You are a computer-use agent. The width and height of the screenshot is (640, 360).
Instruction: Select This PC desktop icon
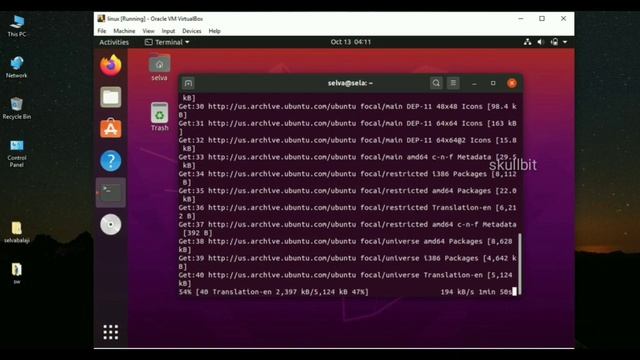click(x=17, y=26)
